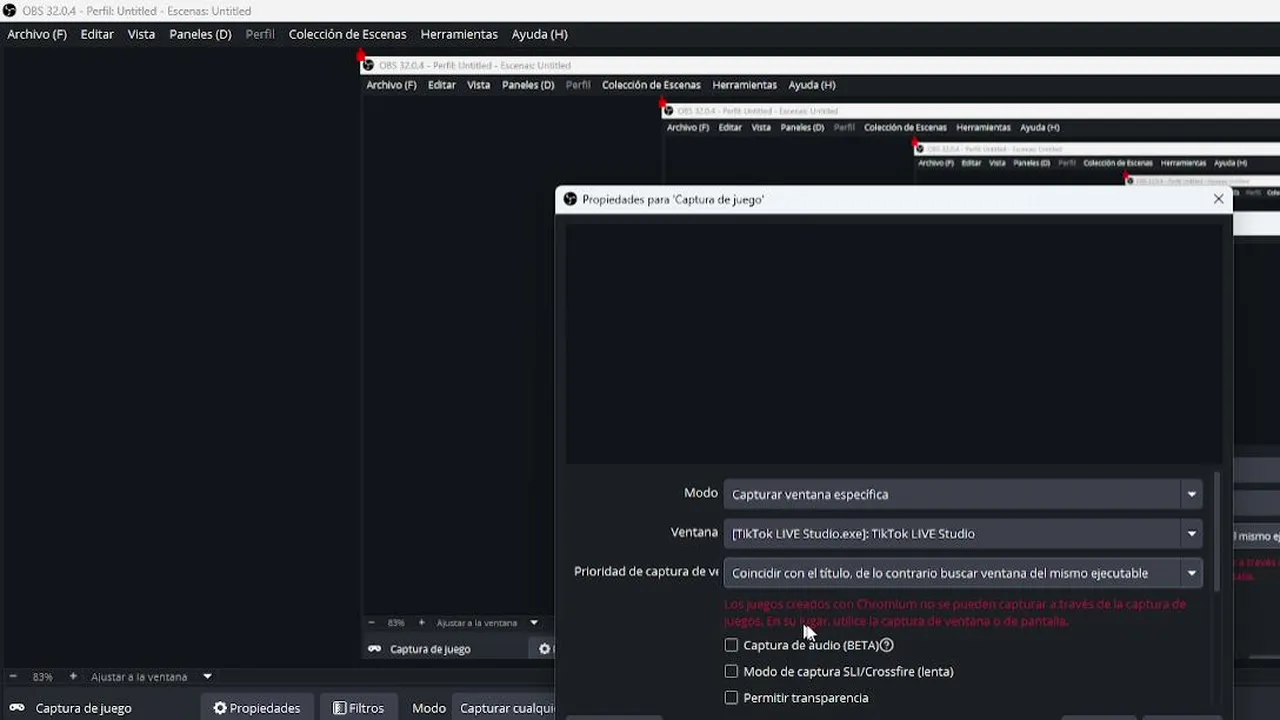1280x720 pixels.
Task: Click the main 83% zoom percentage value
Action: click(42, 677)
